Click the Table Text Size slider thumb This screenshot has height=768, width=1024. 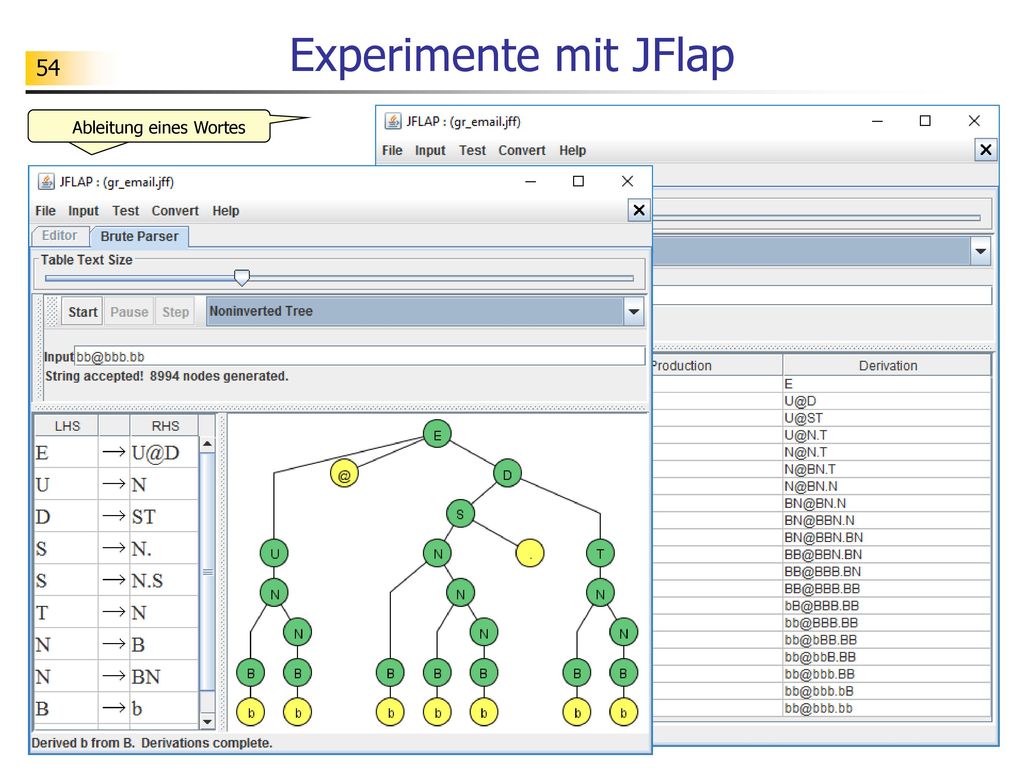pos(242,278)
